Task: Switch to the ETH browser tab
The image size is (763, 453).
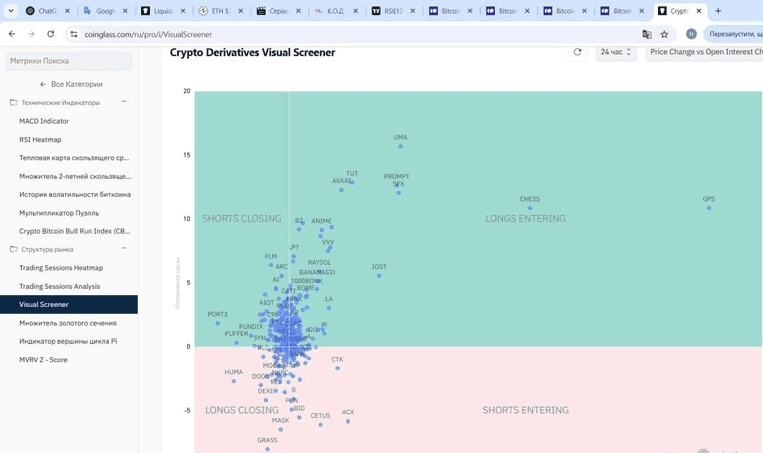Action: tap(217, 11)
